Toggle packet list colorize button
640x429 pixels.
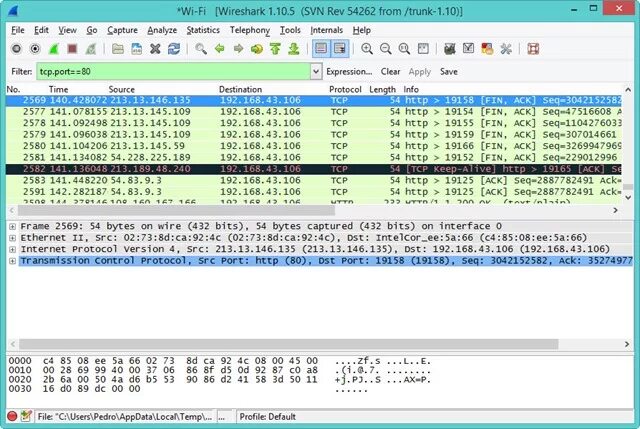(x=321, y=49)
